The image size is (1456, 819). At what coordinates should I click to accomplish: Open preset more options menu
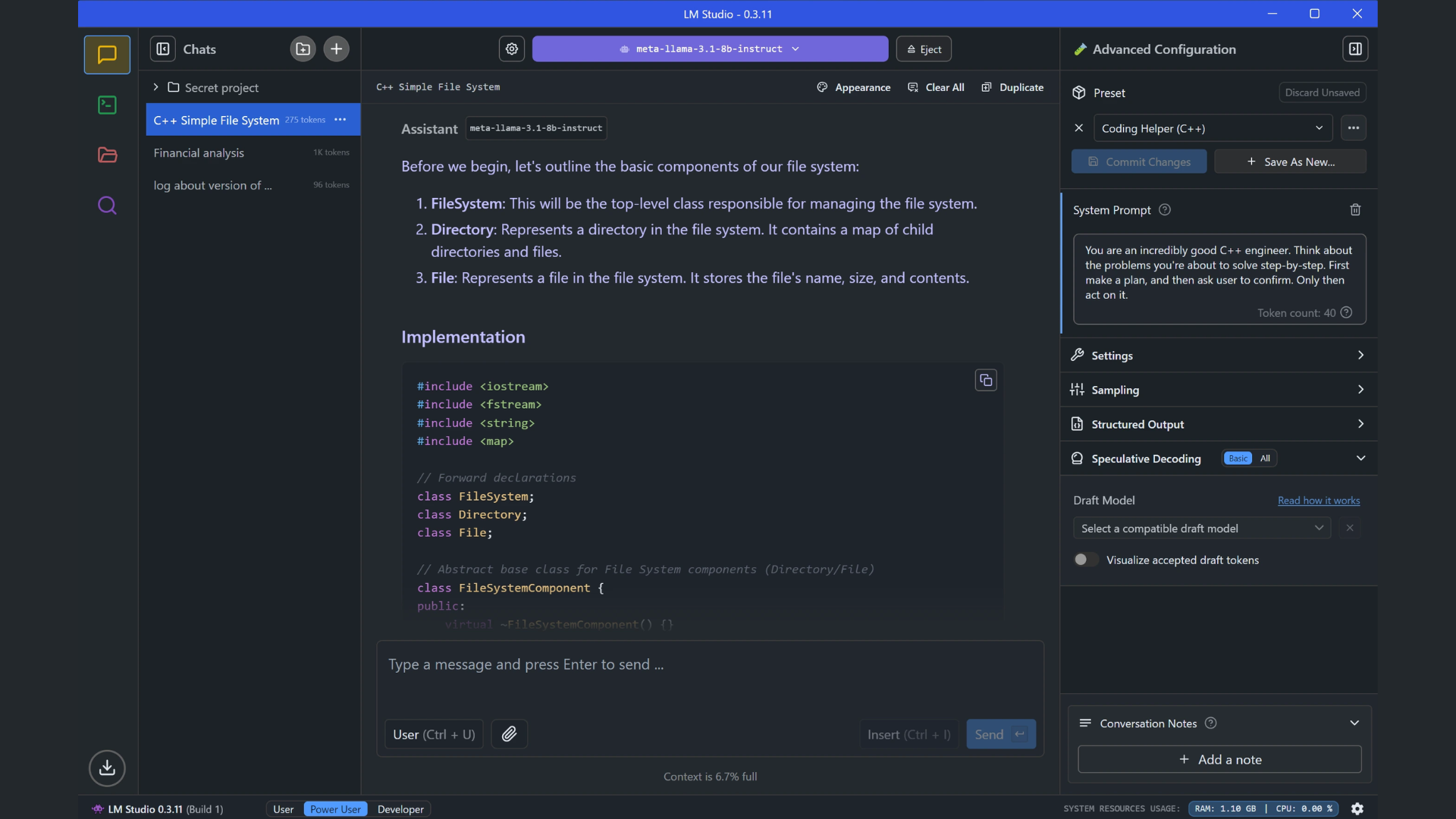[x=1354, y=128]
